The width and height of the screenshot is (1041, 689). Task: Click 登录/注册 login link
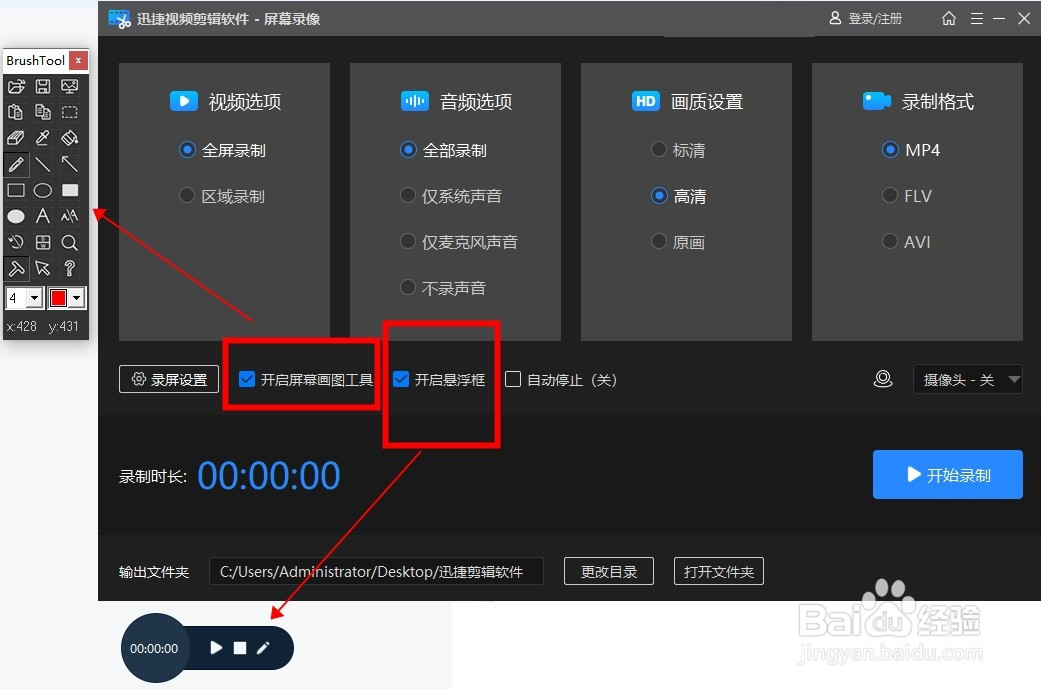click(866, 19)
